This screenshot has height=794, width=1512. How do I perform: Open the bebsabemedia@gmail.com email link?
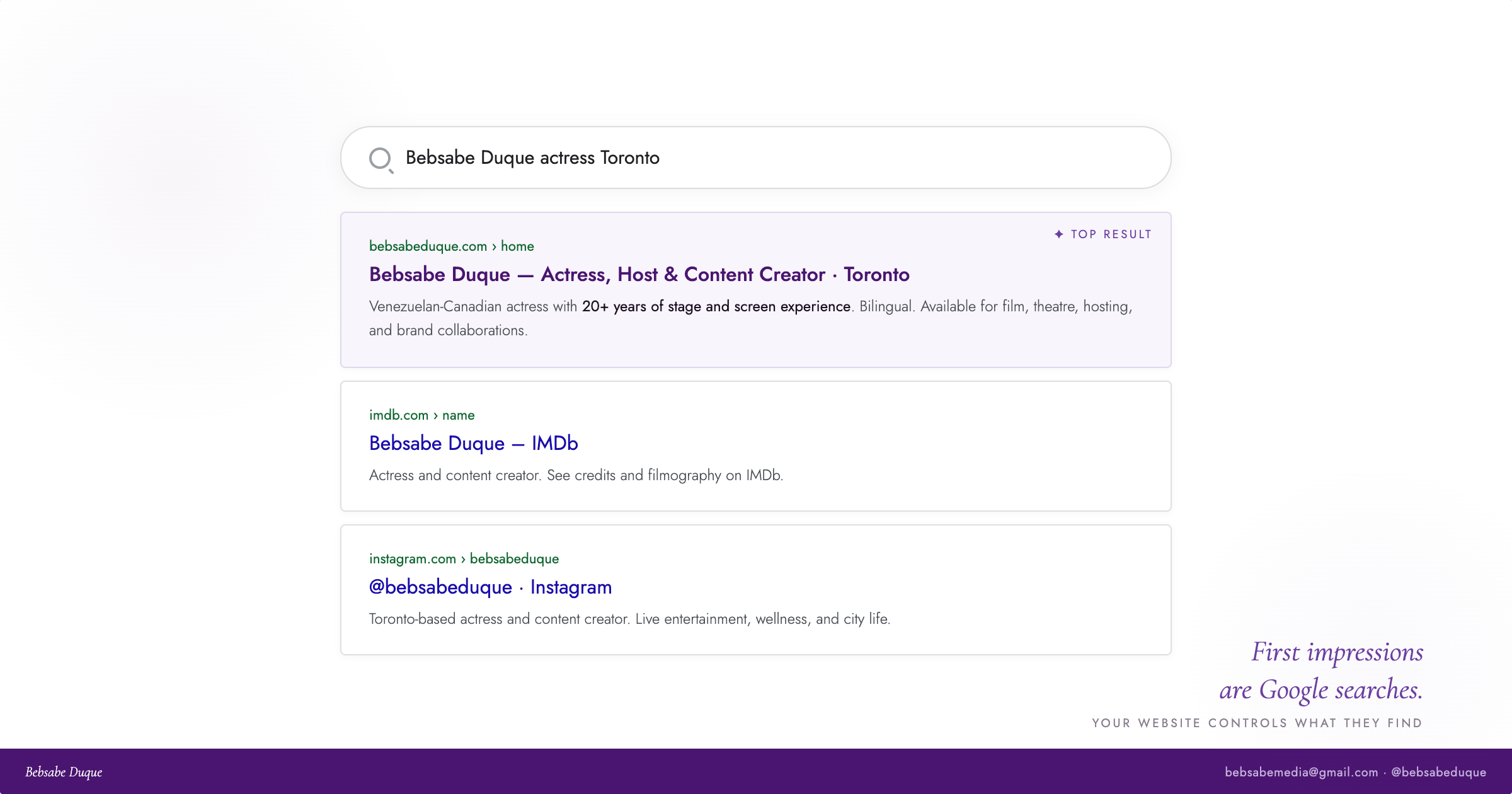tap(1302, 771)
